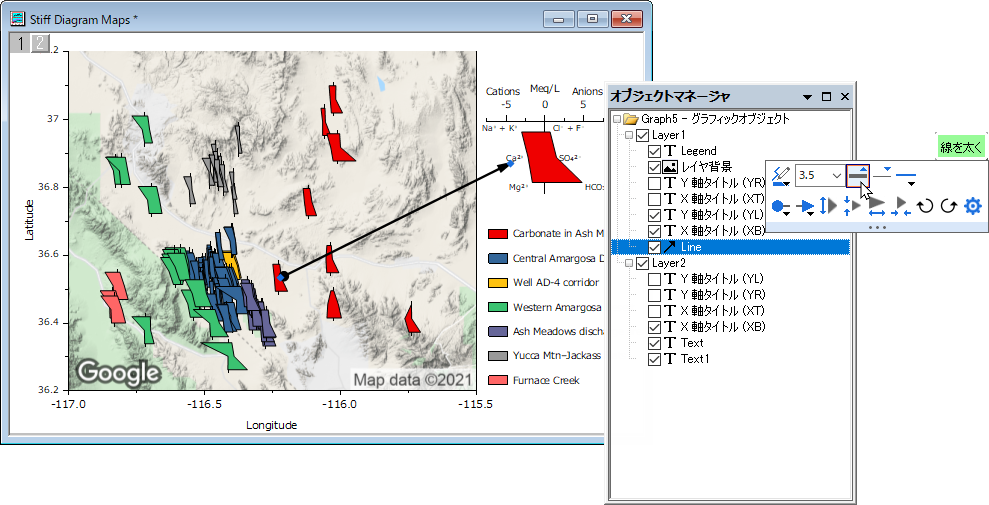The height and width of the screenshot is (505, 989).
Task: Uncheck Layer1 X 軸タイトル (XB) checkbox
Action: [655, 231]
